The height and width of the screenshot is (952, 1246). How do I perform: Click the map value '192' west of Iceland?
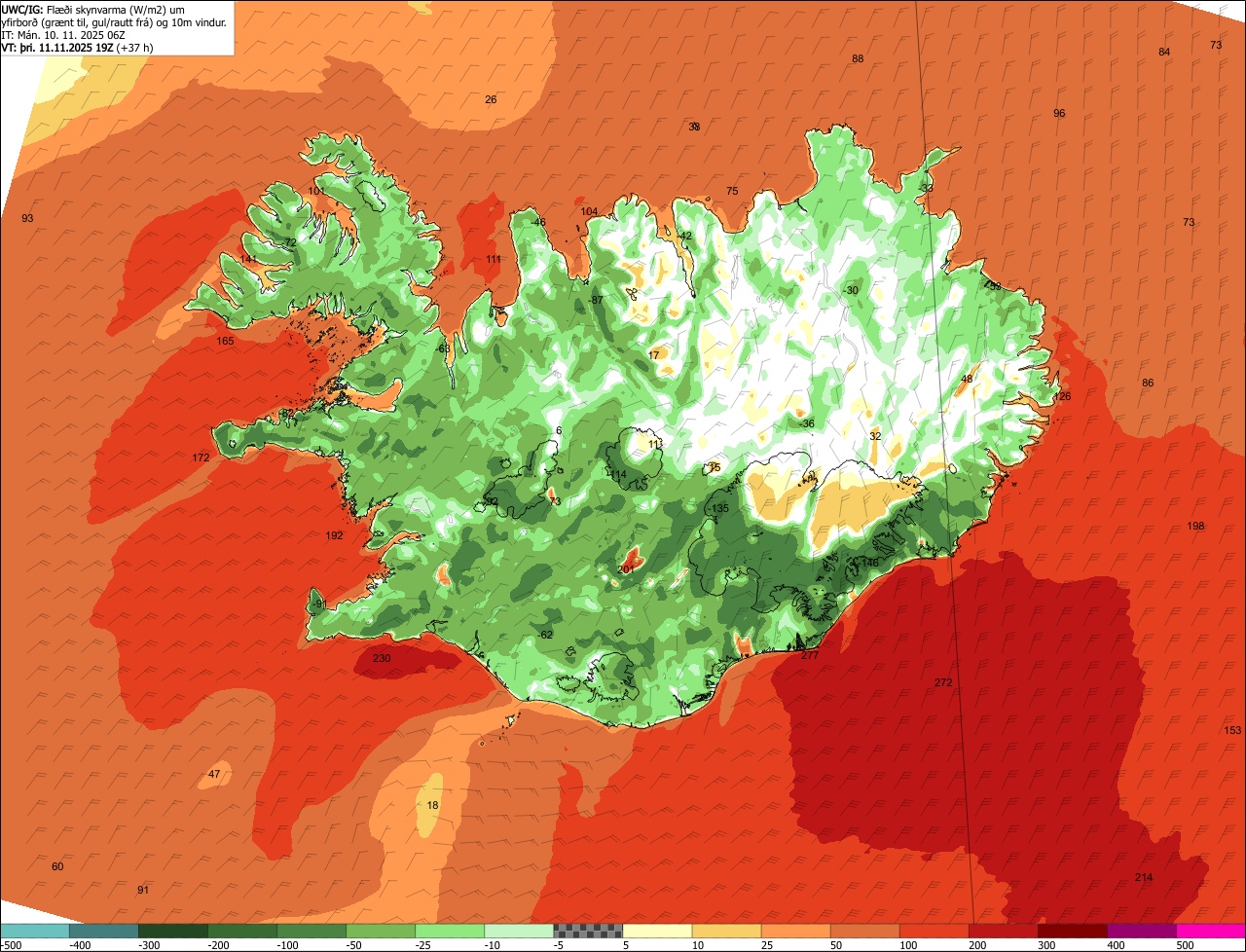coord(335,535)
